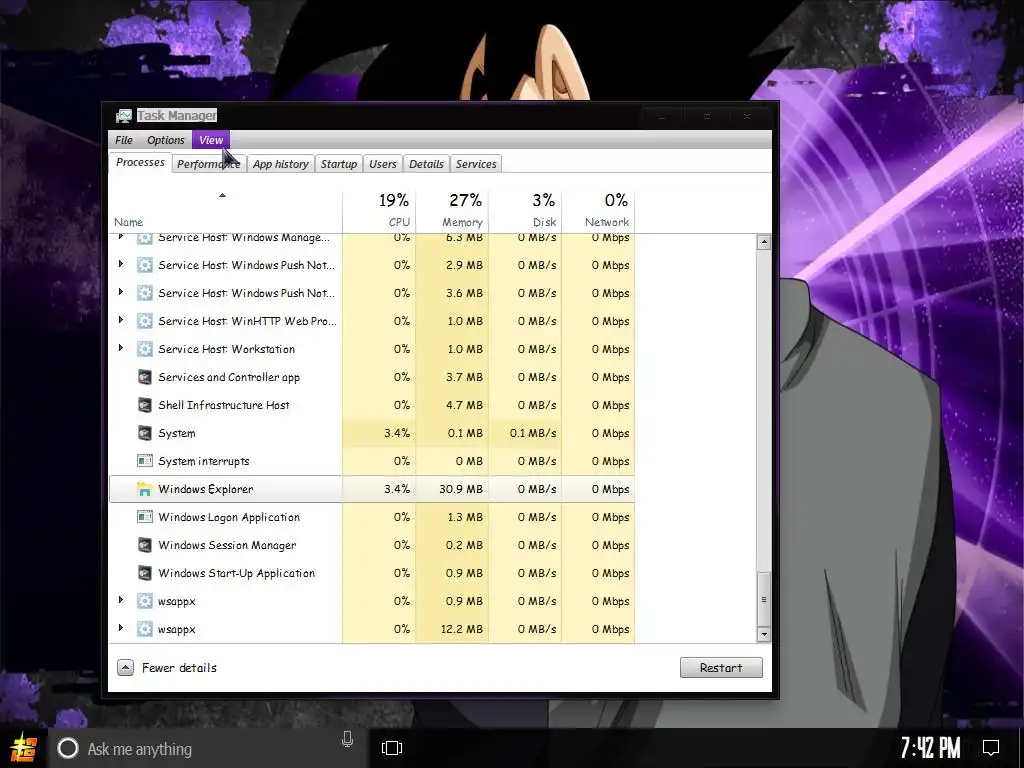Click gear icon of first wsappx
This screenshot has height=768, width=1024.
pyautogui.click(x=144, y=601)
